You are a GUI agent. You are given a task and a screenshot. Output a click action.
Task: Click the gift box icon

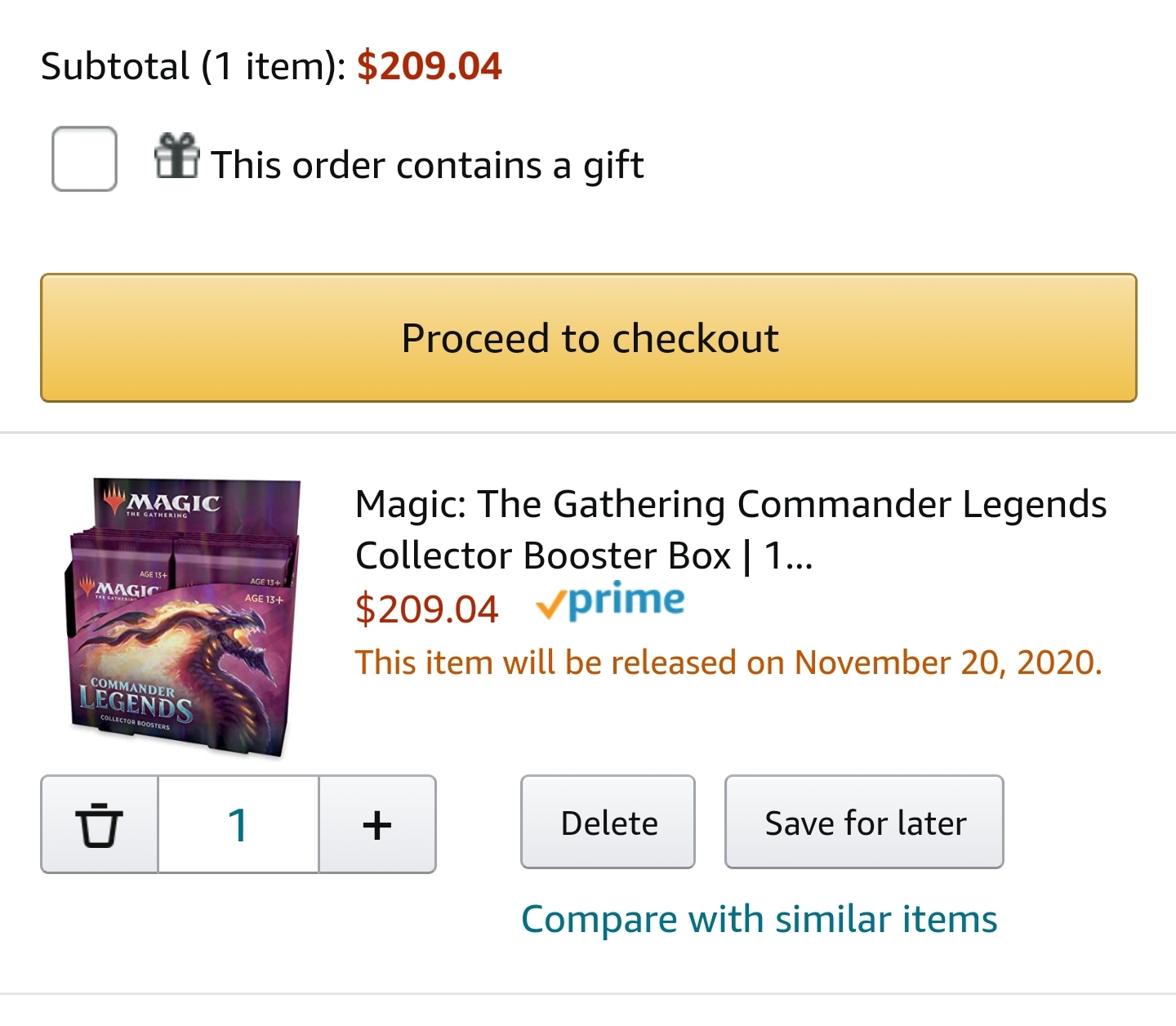(176, 156)
